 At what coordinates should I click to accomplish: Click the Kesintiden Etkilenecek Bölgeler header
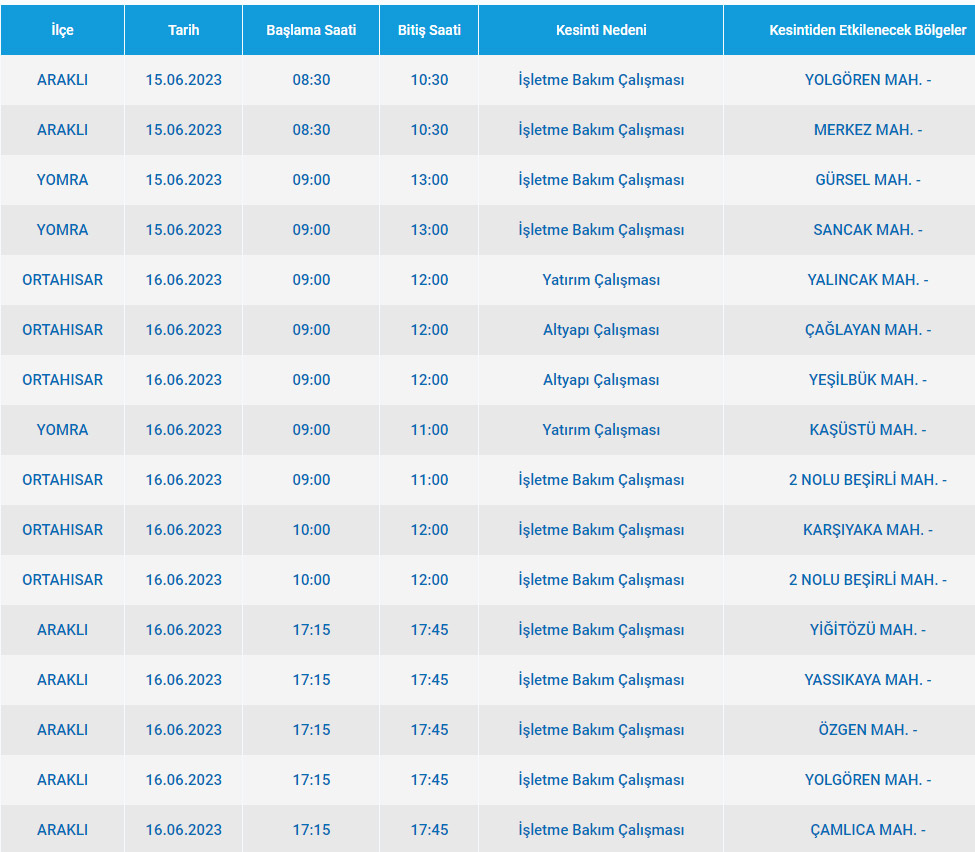(x=867, y=30)
